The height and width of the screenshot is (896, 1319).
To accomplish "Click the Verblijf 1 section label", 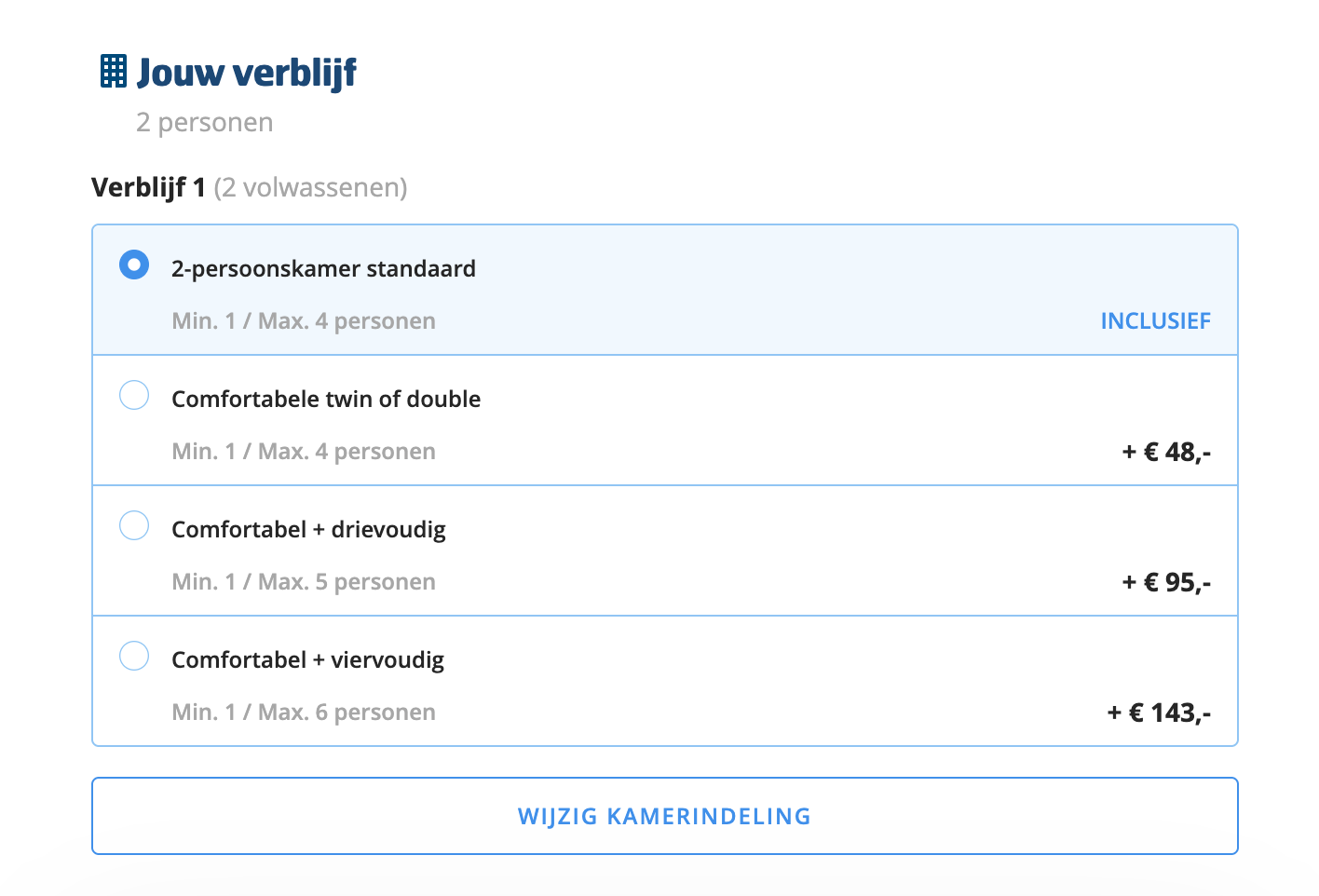I will click(148, 188).
